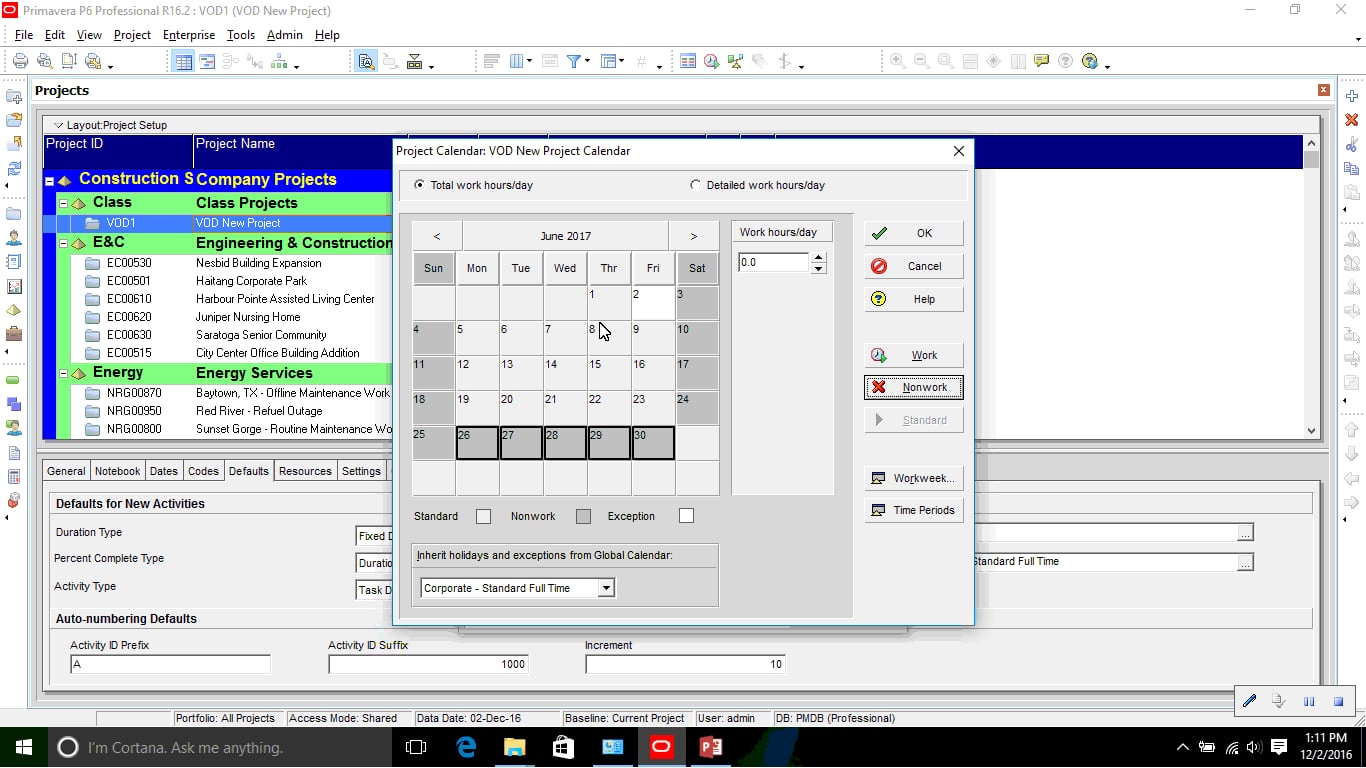
Task: Open the Tools menu
Action: pyautogui.click(x=241, y=35)
